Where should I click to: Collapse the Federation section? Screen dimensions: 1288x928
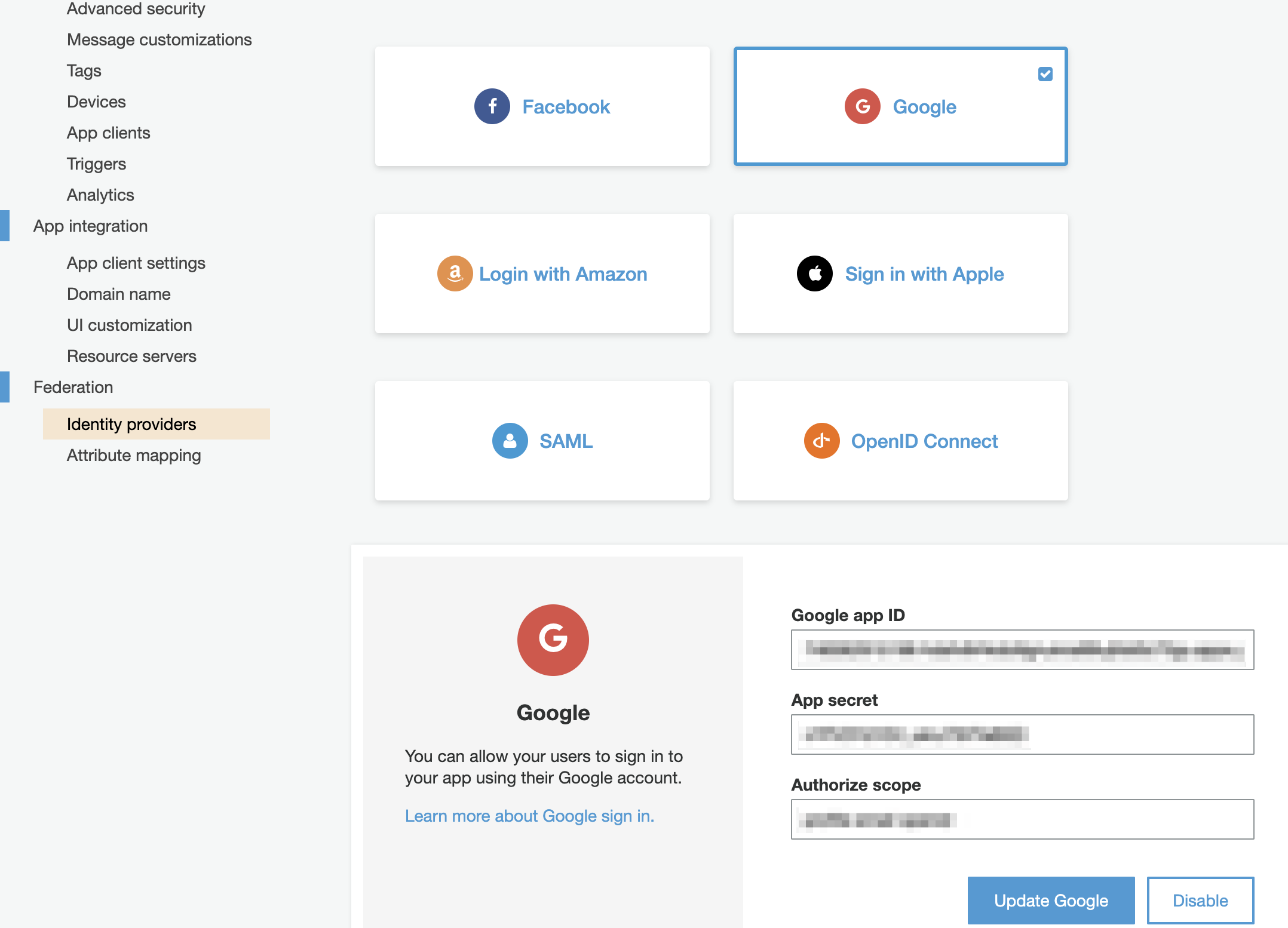pos(73,387)
